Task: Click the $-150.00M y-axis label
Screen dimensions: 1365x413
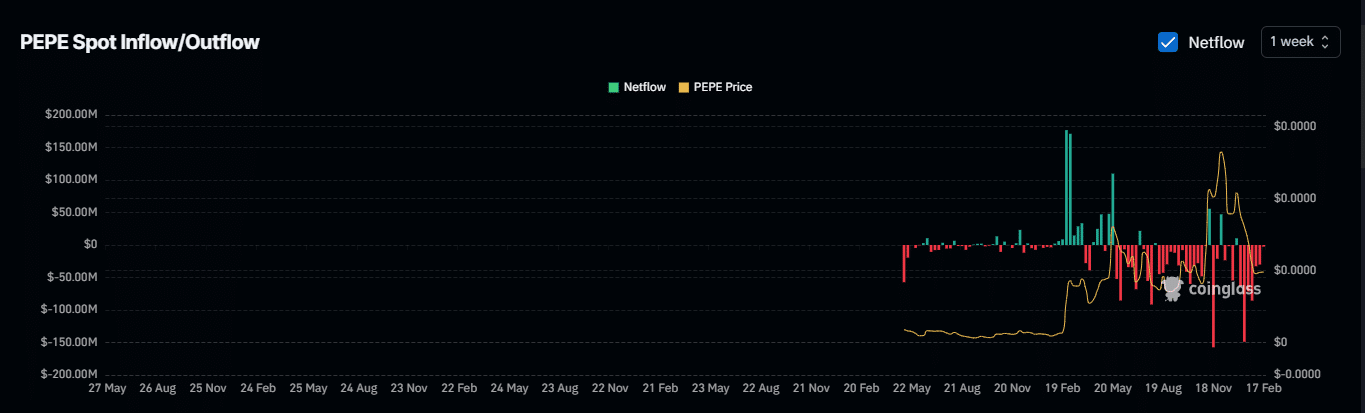Action: (68, 342)
